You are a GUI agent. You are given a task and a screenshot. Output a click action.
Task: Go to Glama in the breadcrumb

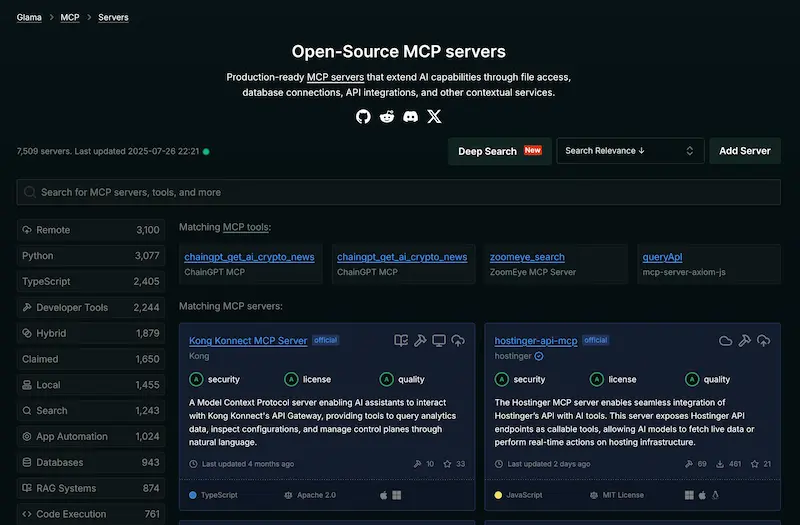(29, 17)
